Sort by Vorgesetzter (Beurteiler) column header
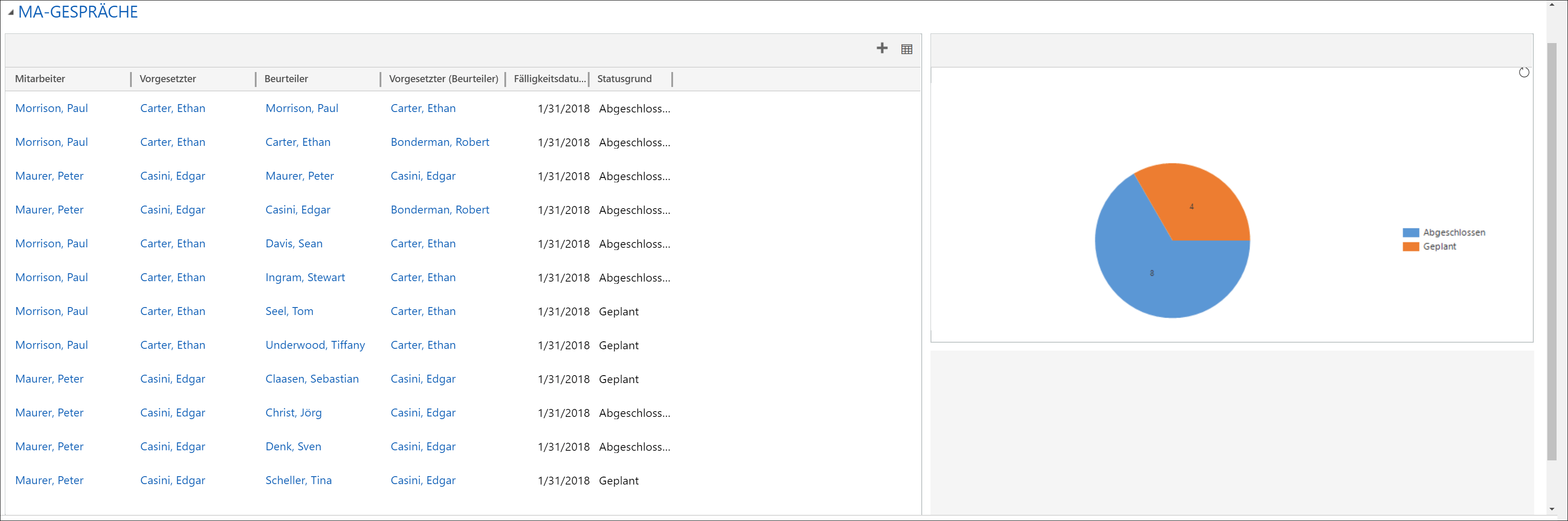1568x521 pixels. pos(444,79)
